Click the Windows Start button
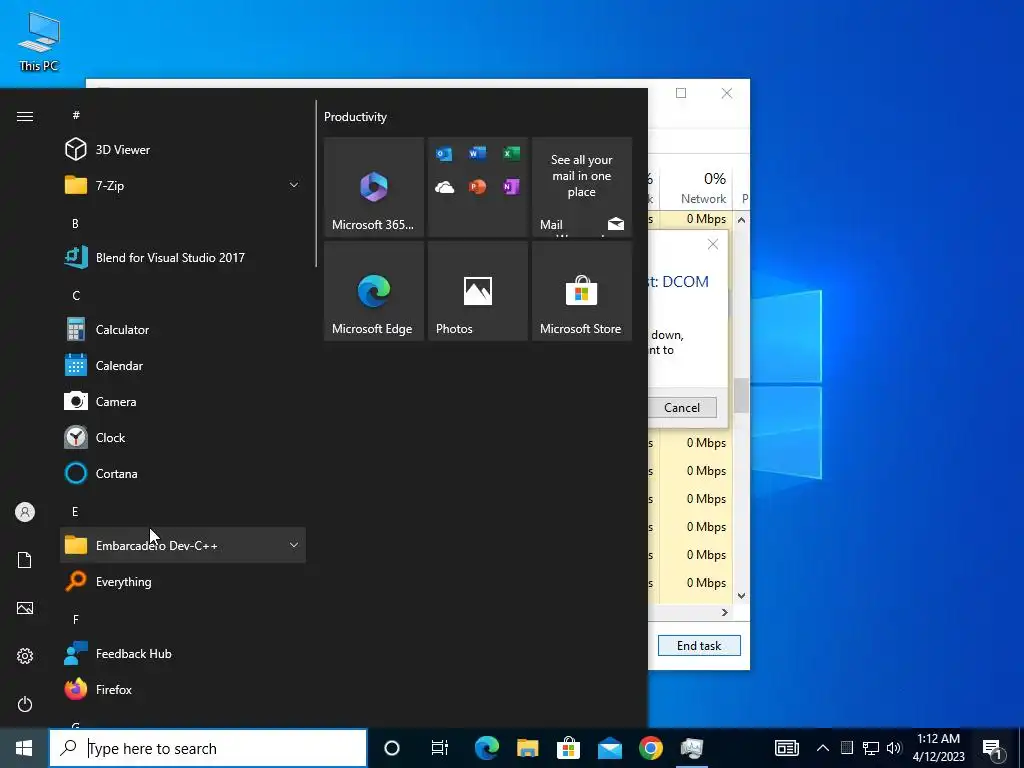 (24, 748)
